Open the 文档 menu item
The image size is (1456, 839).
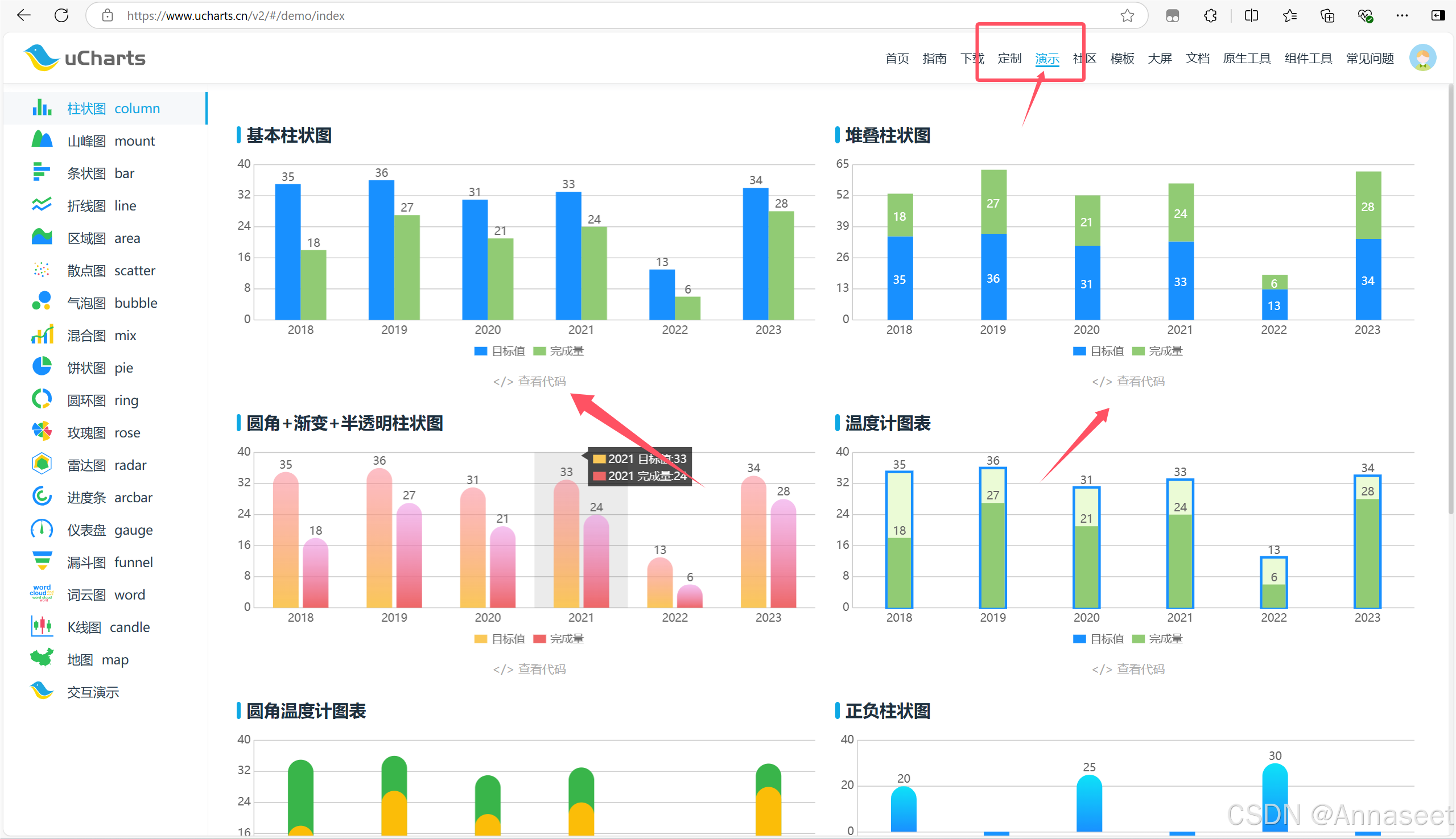click(x=1197, y=58)
